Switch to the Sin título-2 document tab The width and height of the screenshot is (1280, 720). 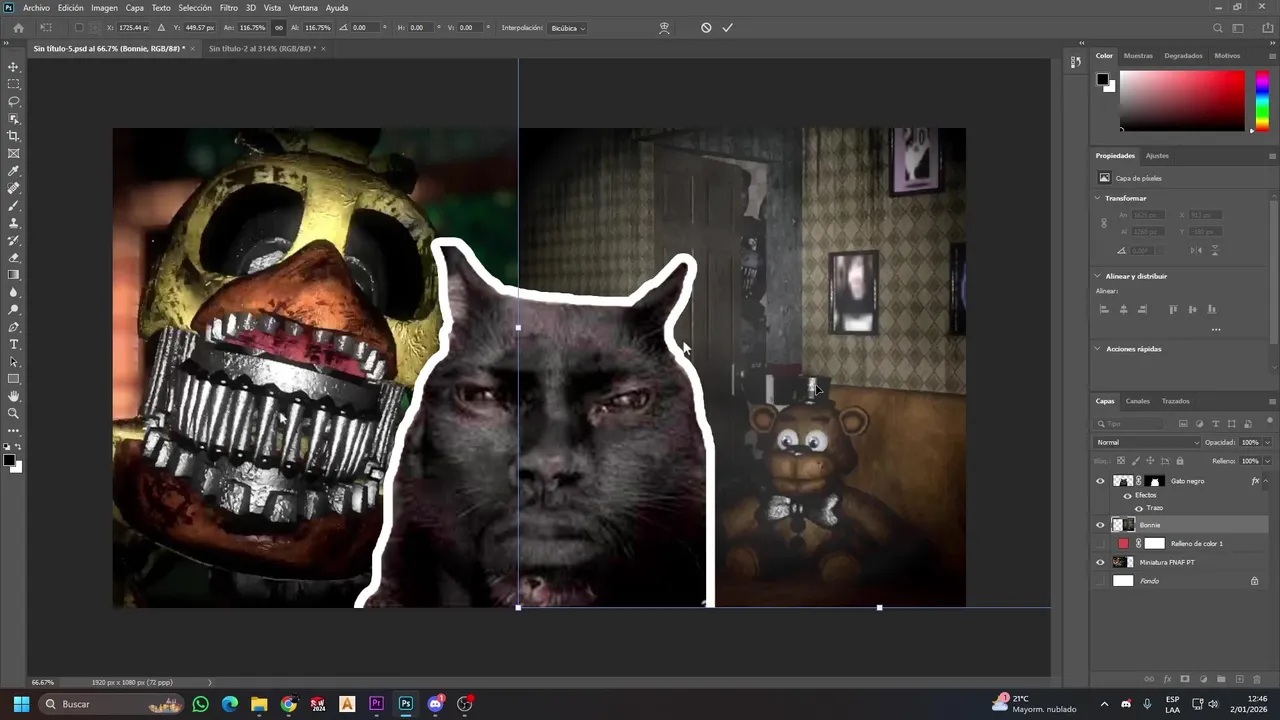[x=261, y=48]
